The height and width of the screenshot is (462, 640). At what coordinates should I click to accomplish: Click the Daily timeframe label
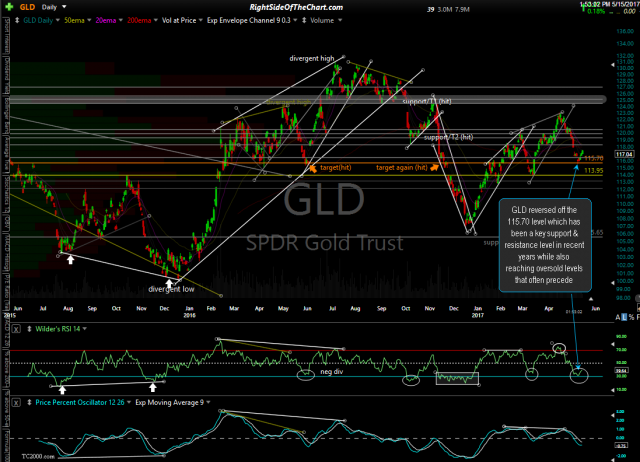[x=49, y=7]
